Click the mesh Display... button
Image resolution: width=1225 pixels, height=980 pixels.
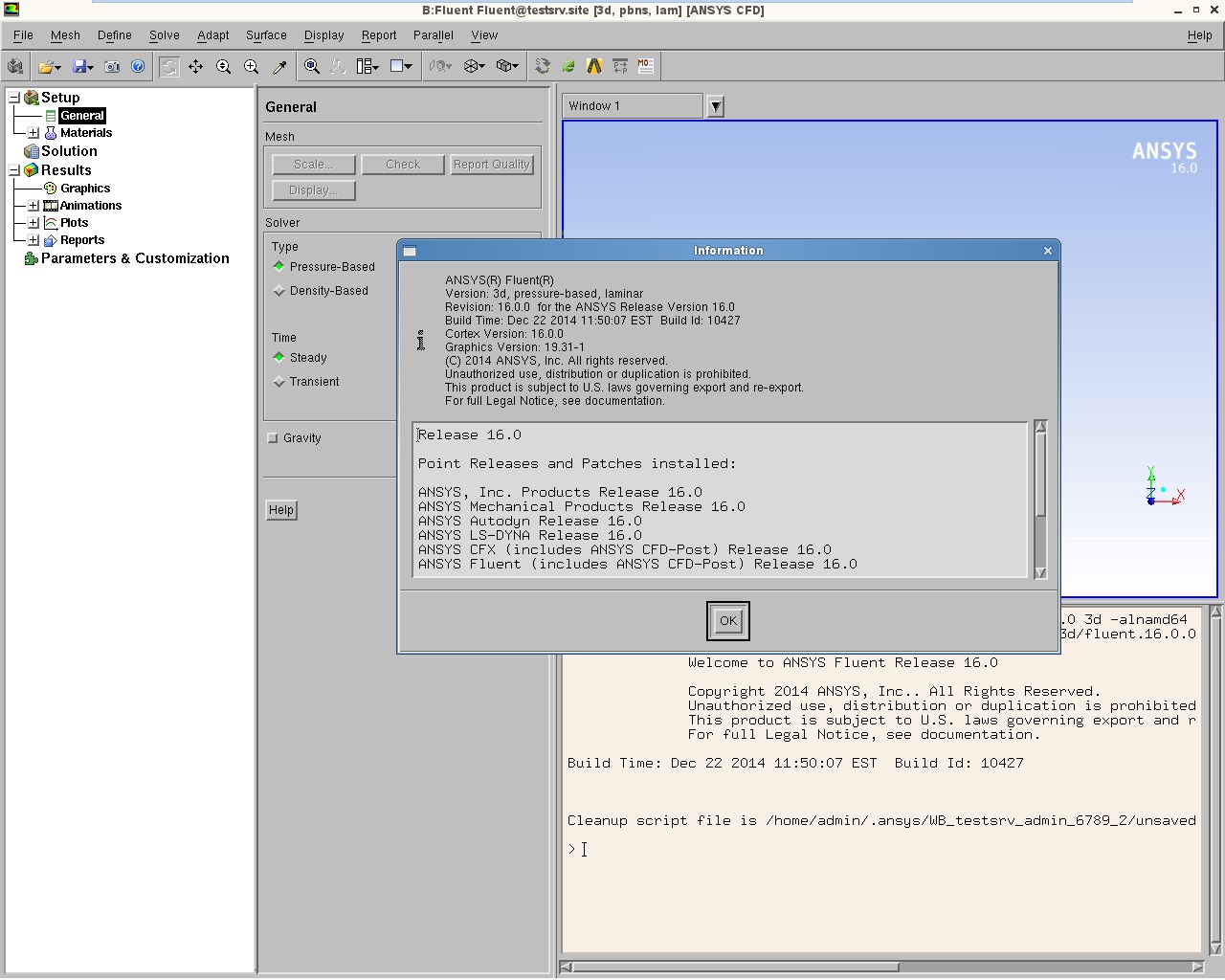click(x=314, y=190)
